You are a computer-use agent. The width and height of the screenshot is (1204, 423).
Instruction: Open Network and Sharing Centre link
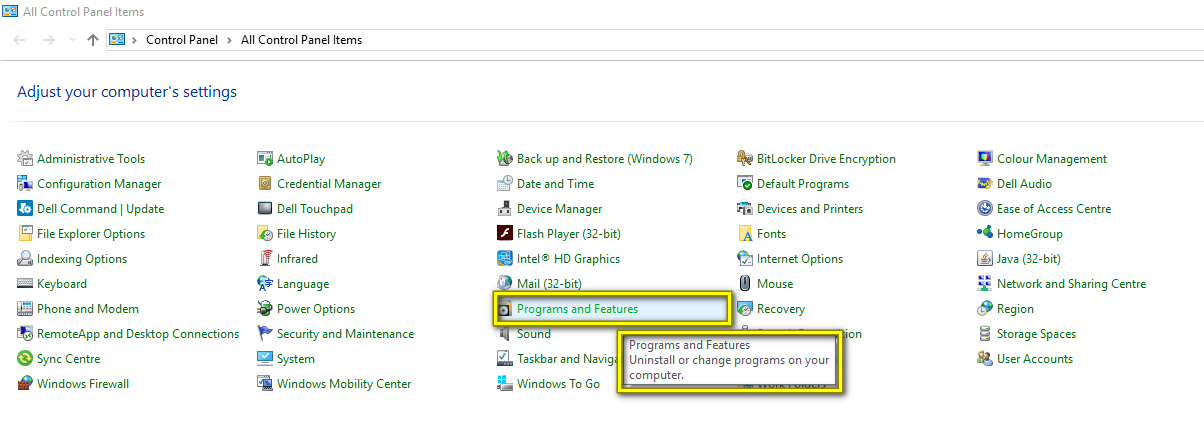(1072, 284)
